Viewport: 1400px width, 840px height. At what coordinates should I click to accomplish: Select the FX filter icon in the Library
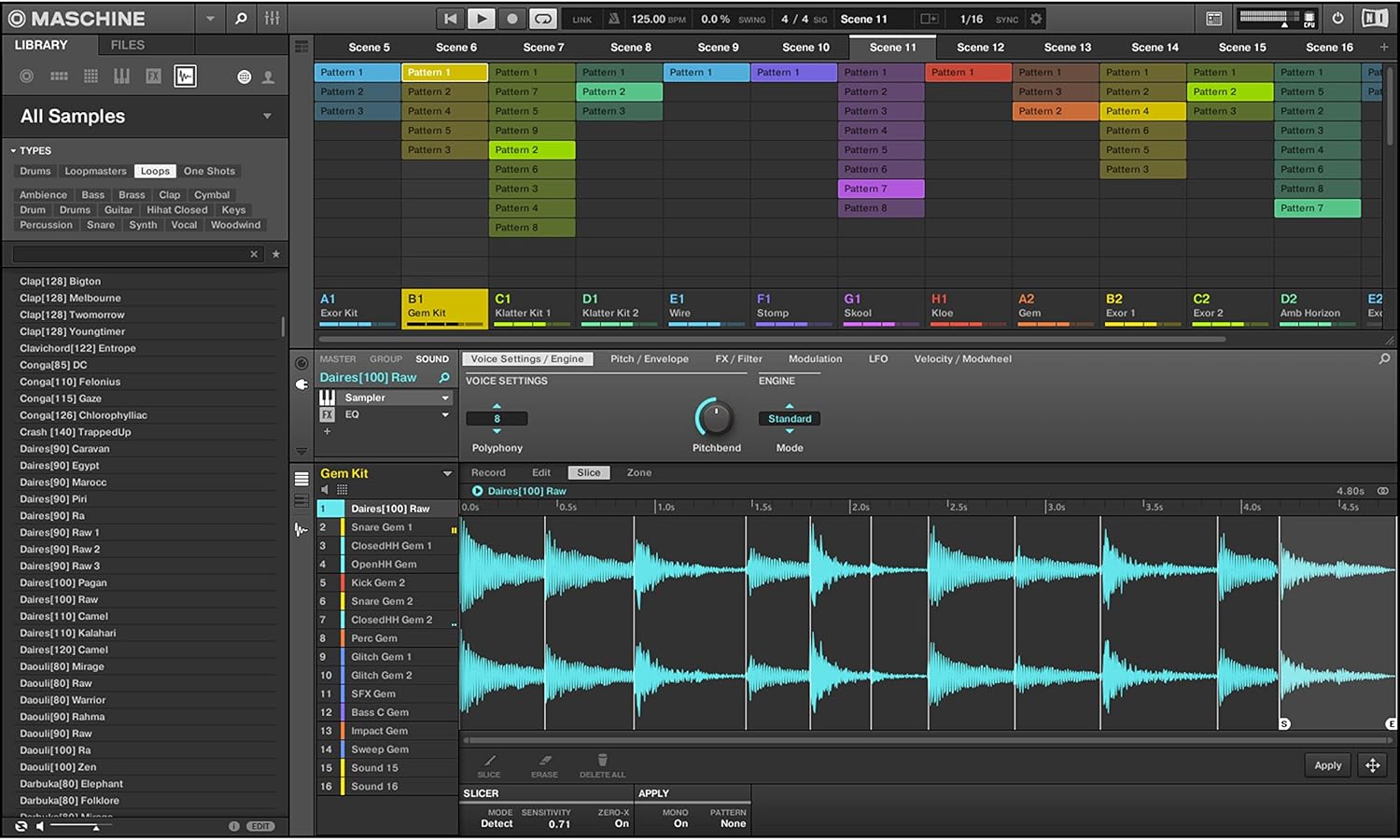[x=153, y=77]
